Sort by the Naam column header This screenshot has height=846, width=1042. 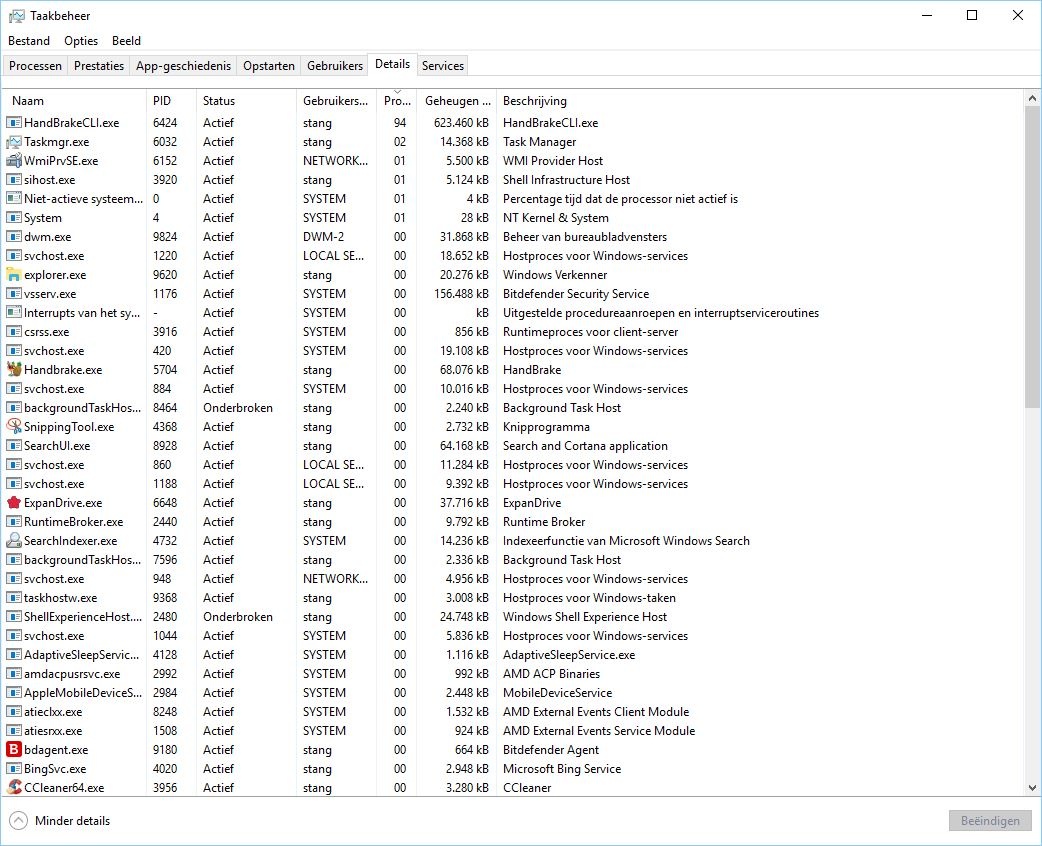pos(74,101)
